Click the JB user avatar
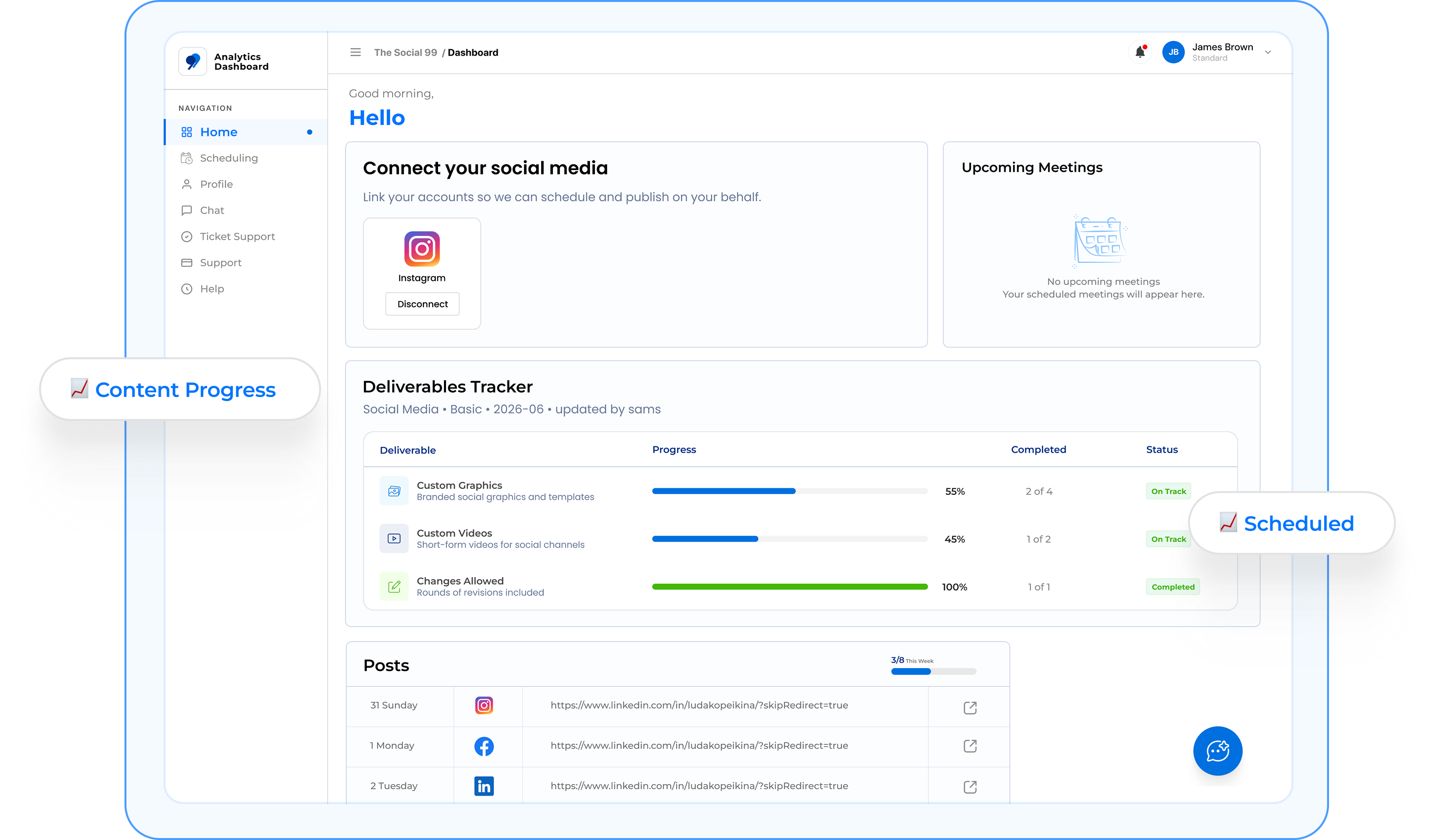The height and width of the screenshot is (840, 1435). (1173, 52)
